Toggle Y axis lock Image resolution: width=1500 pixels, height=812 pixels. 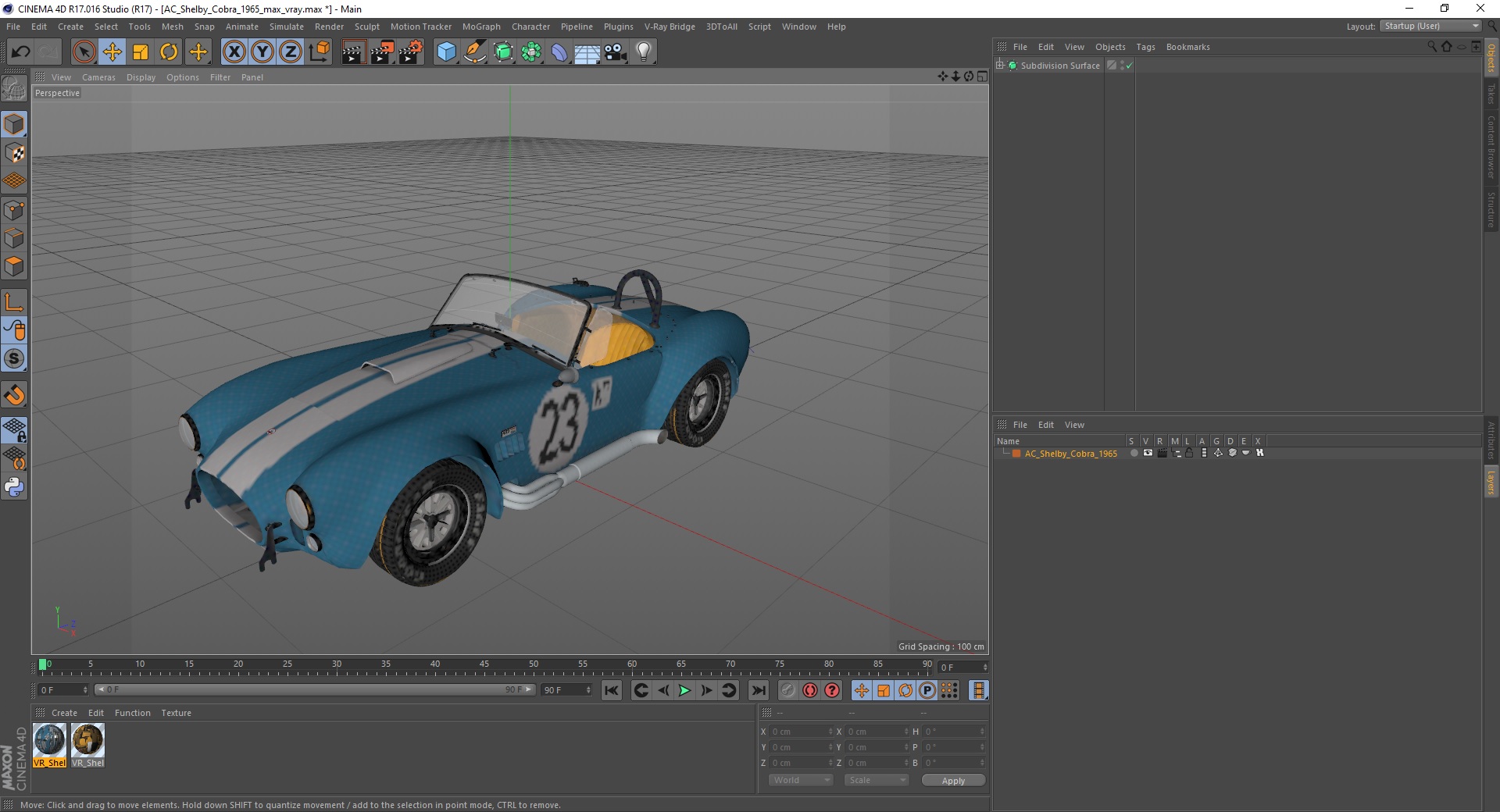coord(262,52)
